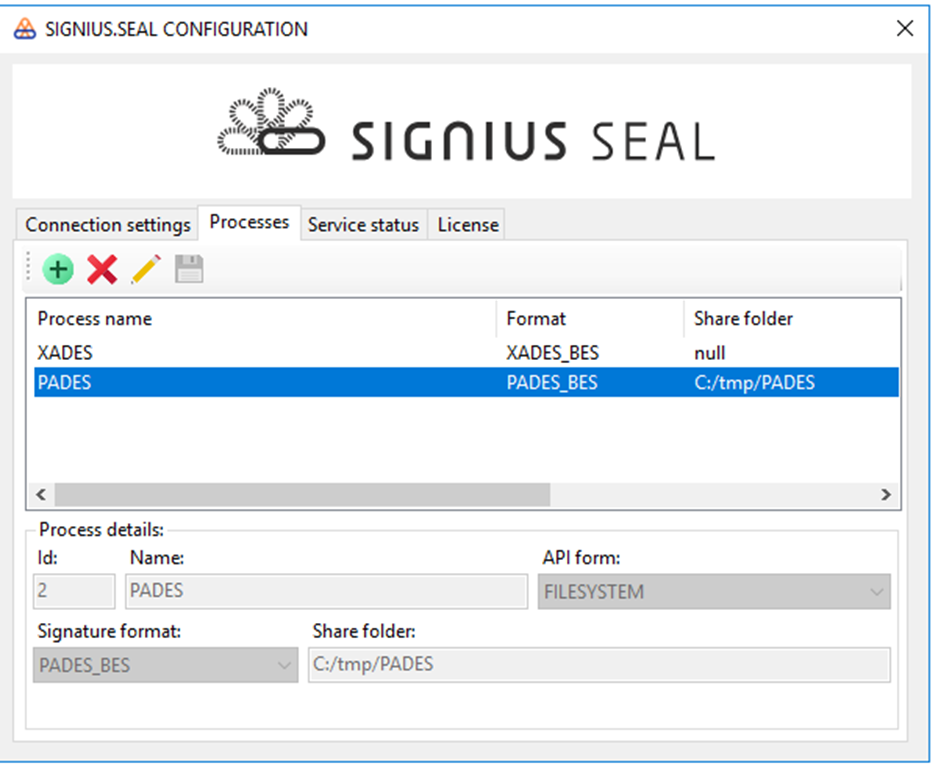
Task: Click the floppy disk save icon
Action: (x=189, y=269)
